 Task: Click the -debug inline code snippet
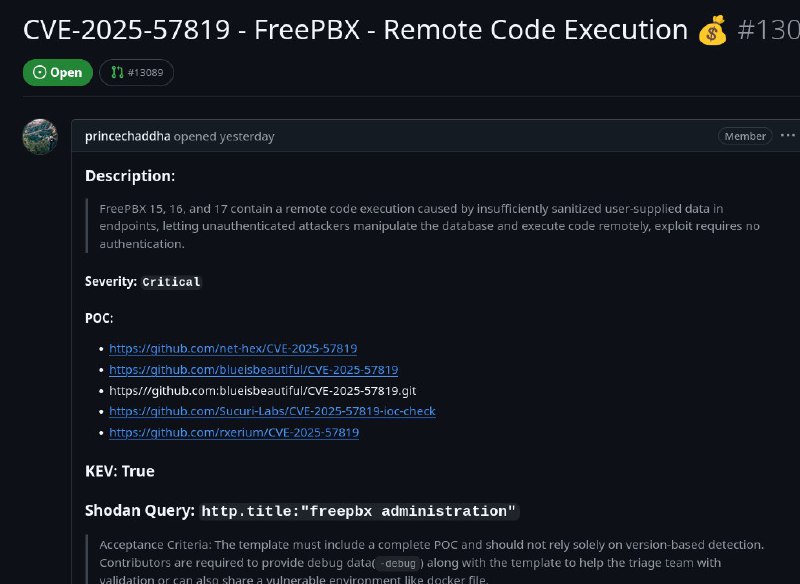click(x=398, y=563)
